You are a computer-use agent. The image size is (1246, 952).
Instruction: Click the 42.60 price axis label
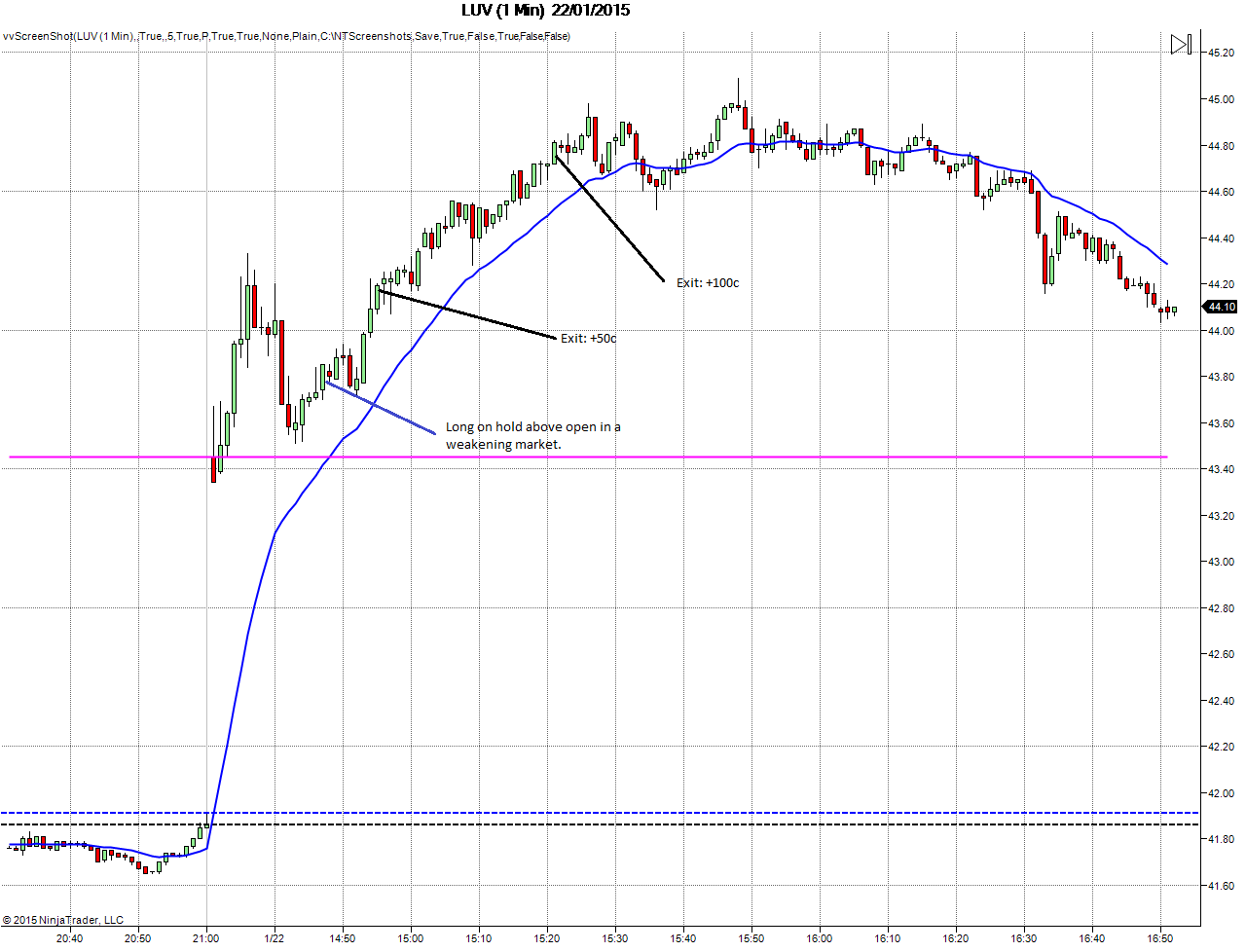pyautogui.click(x=1221, y=654)
